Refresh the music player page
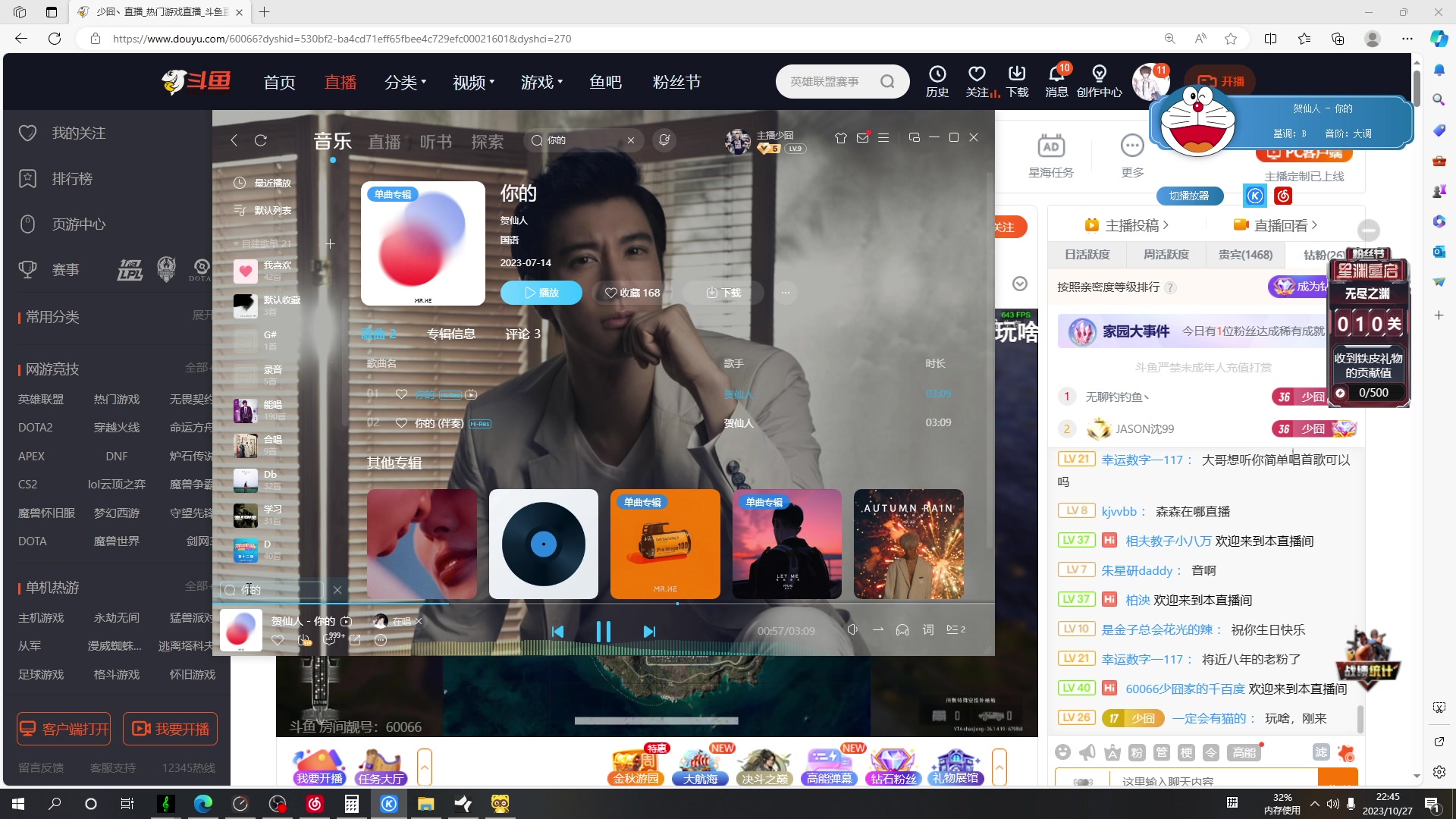This screenshot has width=1456, height=819. pyautogui.click(x=261, y=140)
